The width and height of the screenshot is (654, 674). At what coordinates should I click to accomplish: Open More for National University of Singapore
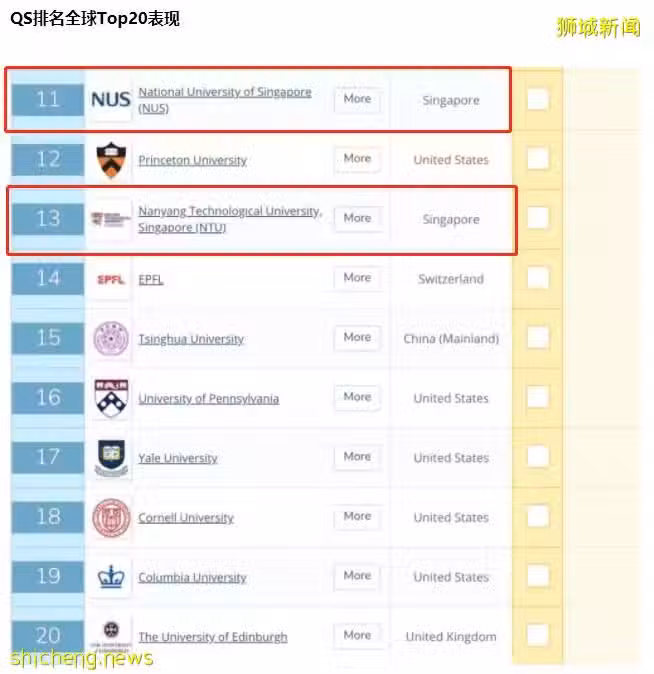point(357,99)
